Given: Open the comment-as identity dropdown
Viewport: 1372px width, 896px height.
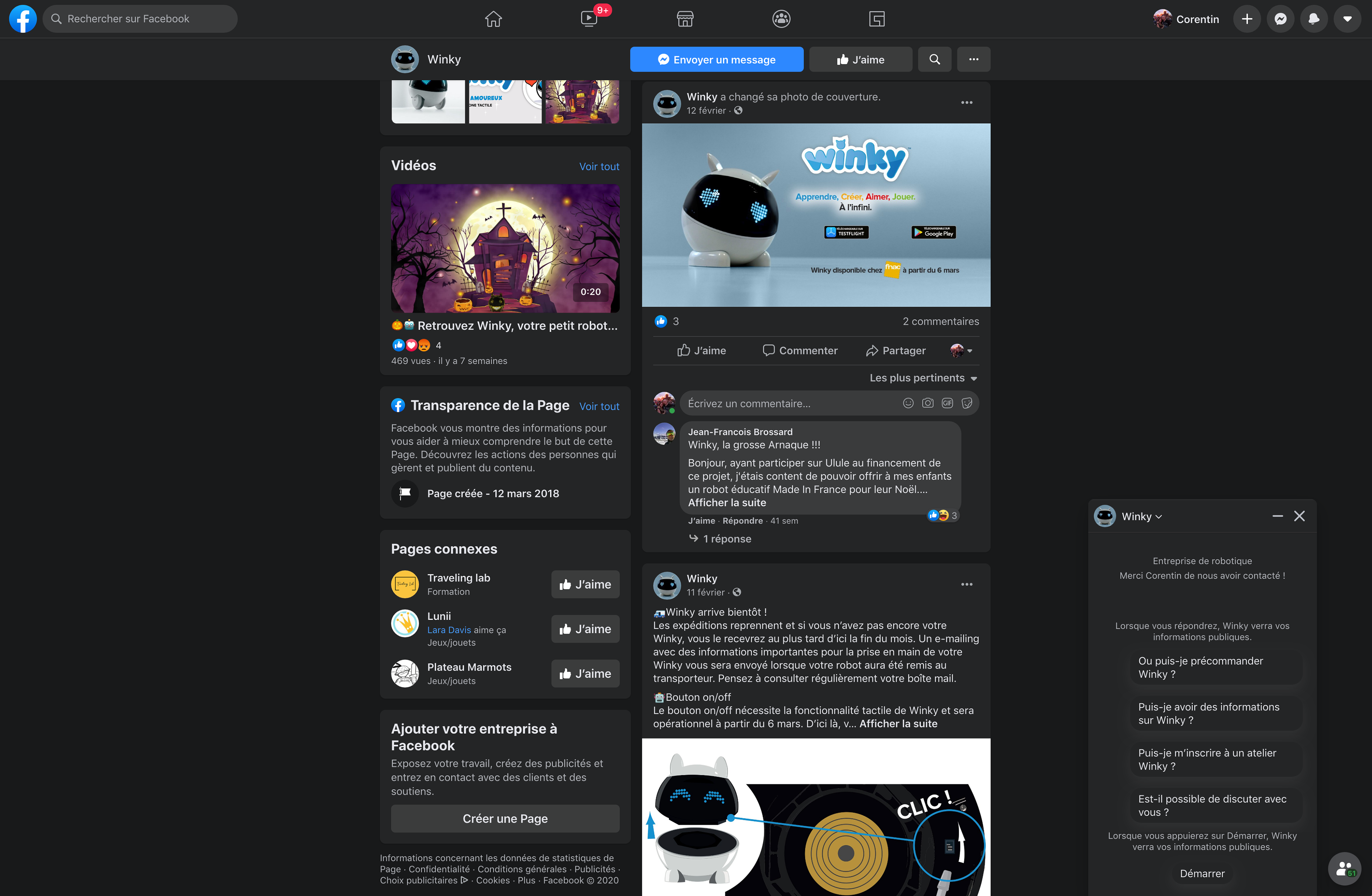Looking at the screenshot, I should tap(961, 351).
